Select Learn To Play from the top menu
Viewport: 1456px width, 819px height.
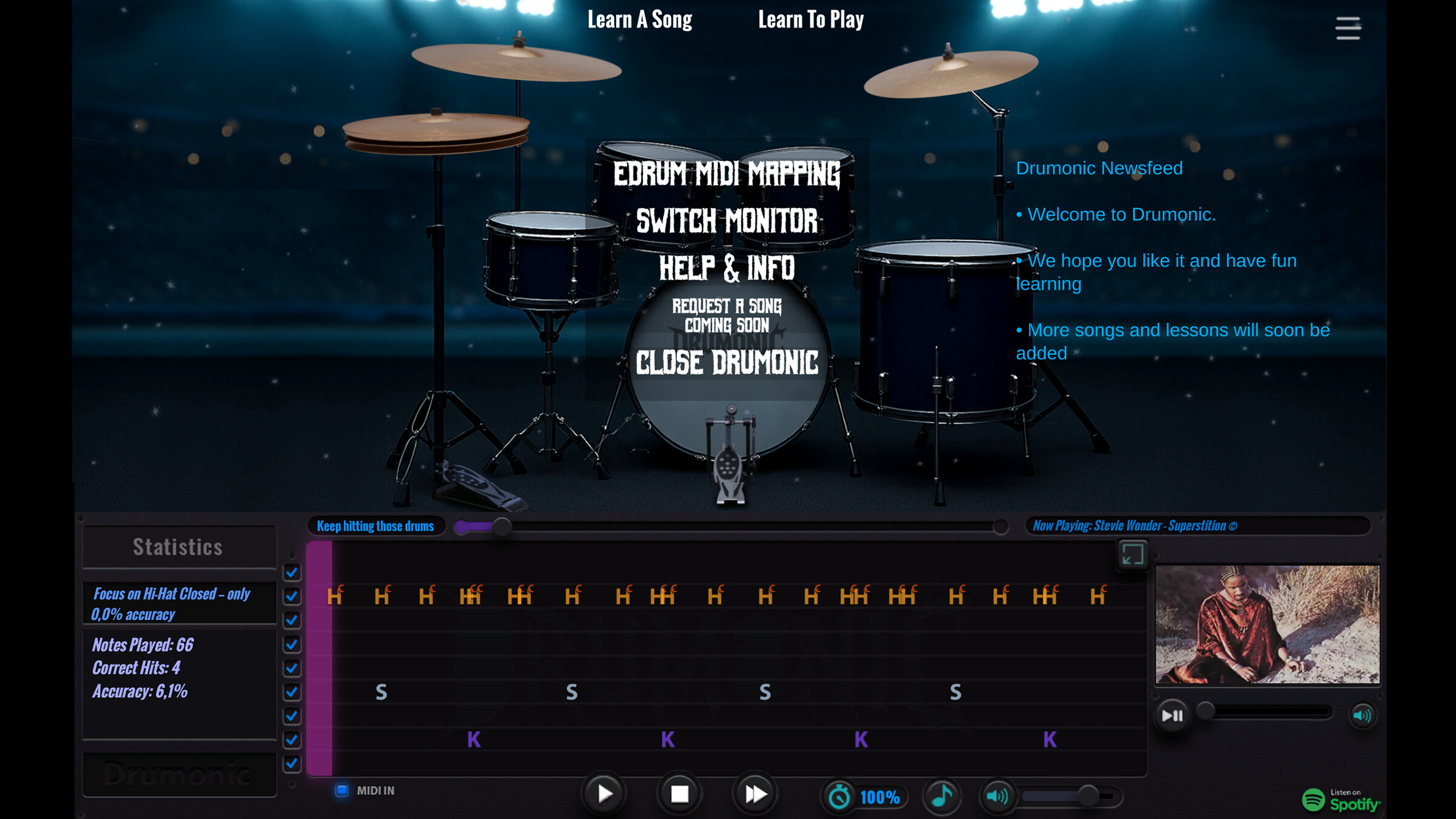click(811, 19)
